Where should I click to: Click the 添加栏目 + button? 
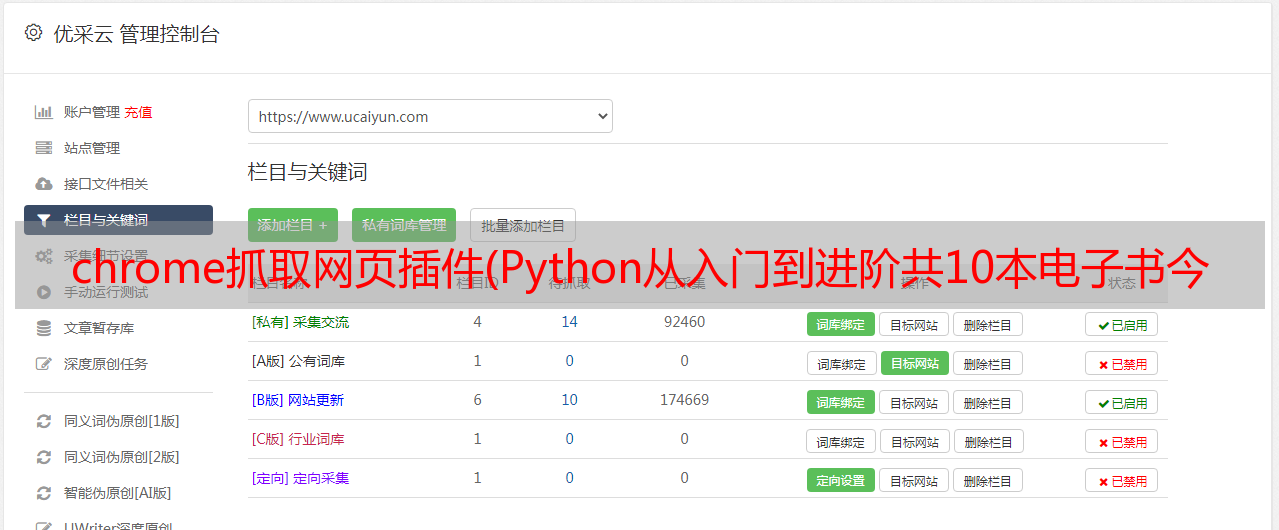click(293, 225)
